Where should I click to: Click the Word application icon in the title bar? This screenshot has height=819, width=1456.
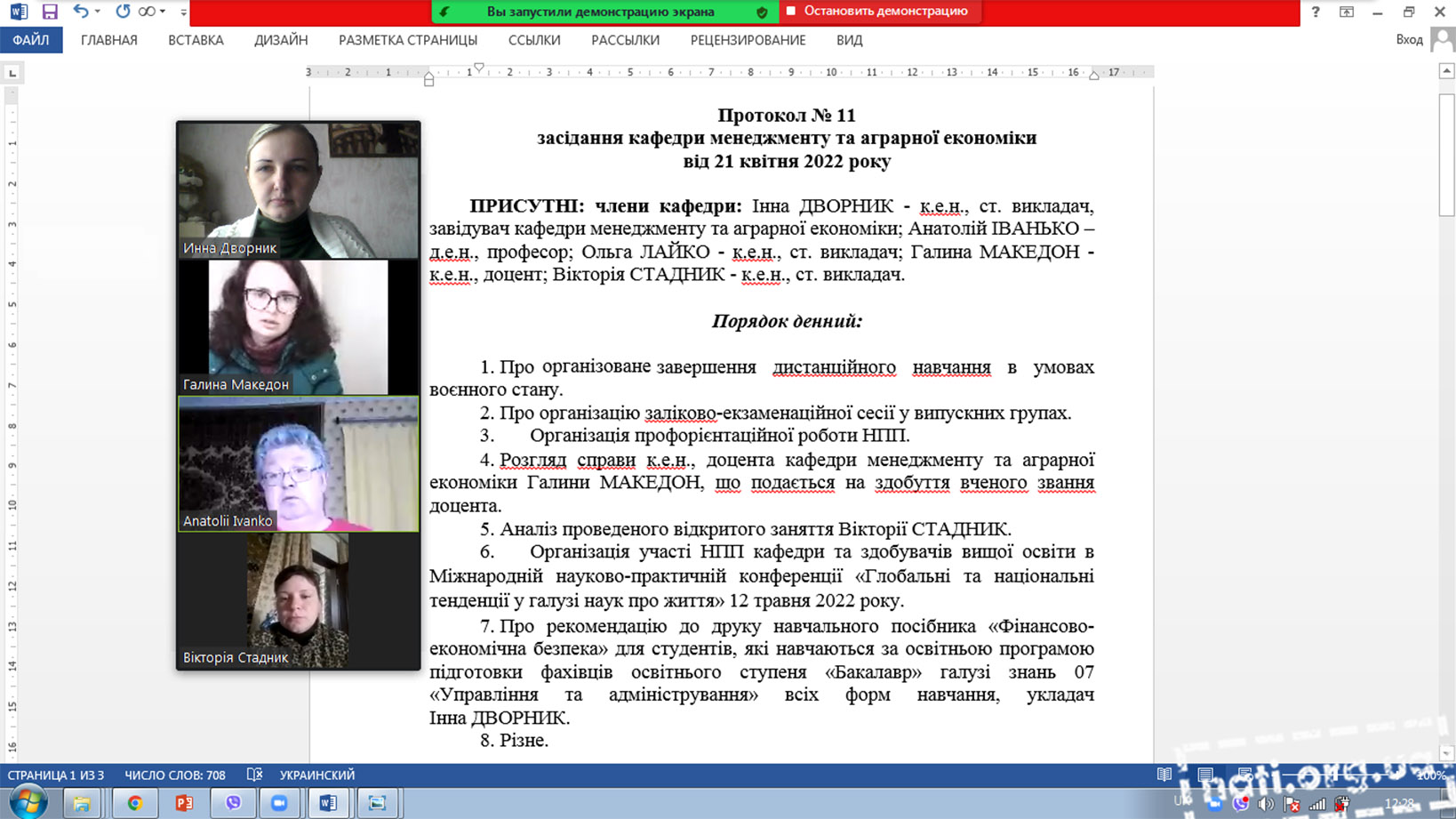pos(18,12)
